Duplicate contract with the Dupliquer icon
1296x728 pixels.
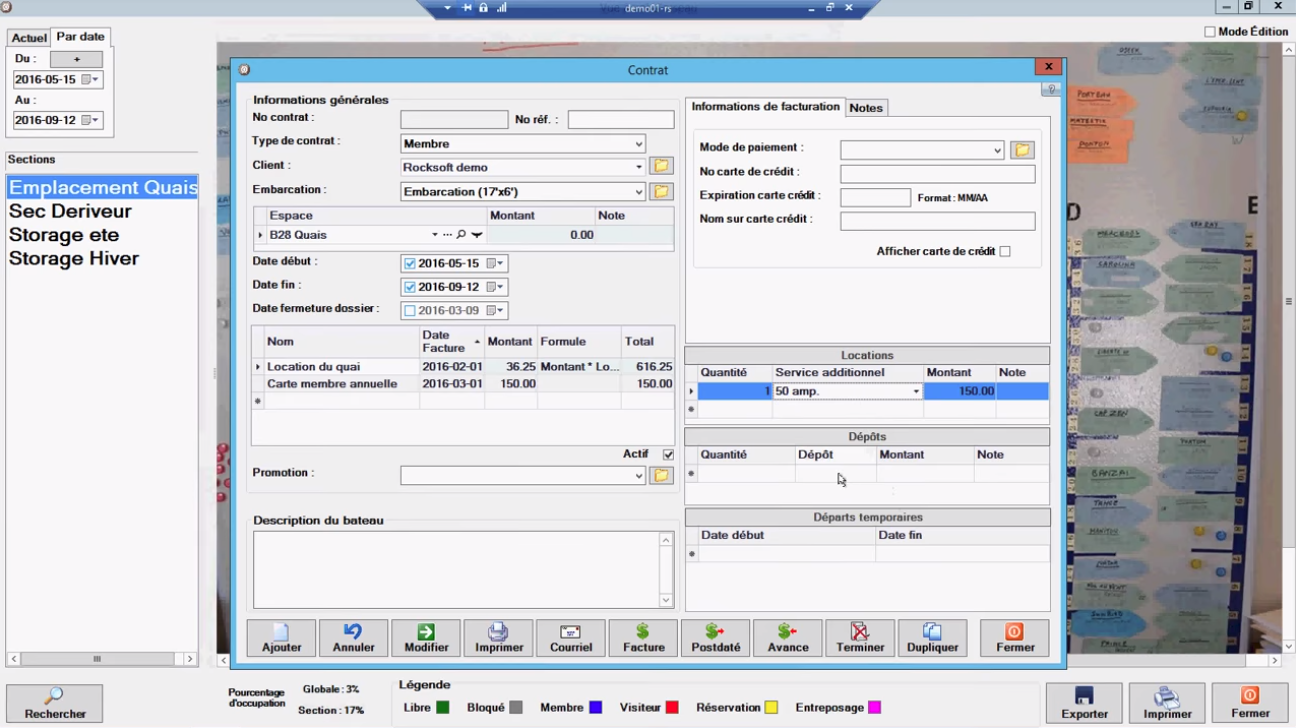click(932, 638)
